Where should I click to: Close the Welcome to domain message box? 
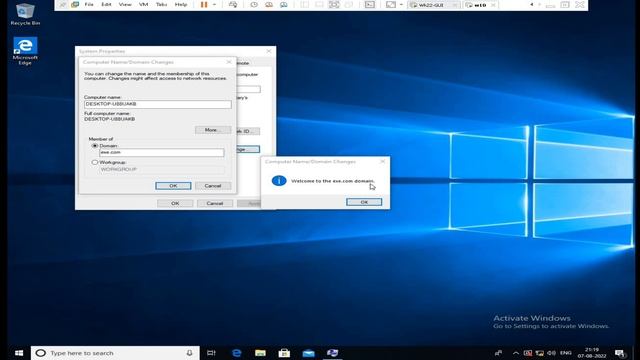[382, 162]
